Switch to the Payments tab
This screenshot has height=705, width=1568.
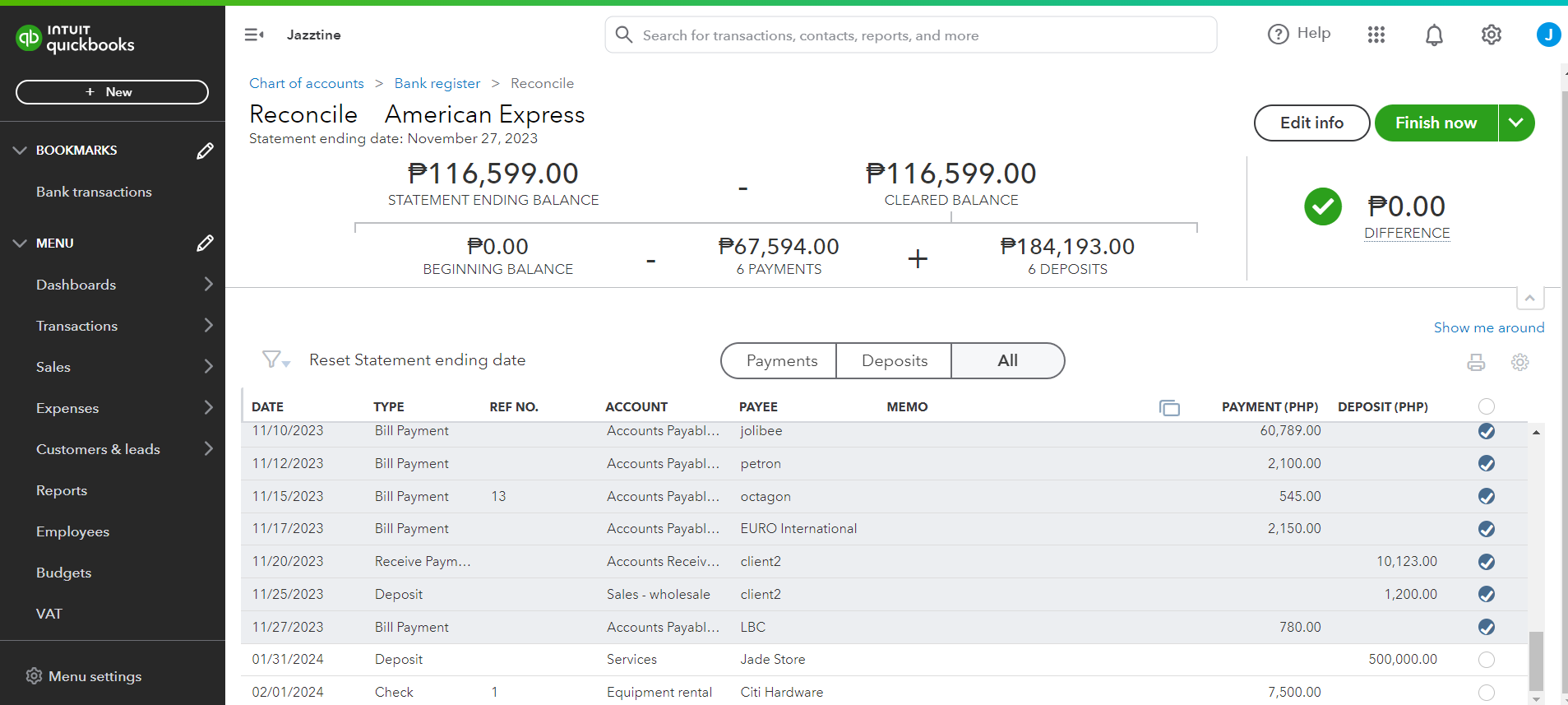pos(780,361)
